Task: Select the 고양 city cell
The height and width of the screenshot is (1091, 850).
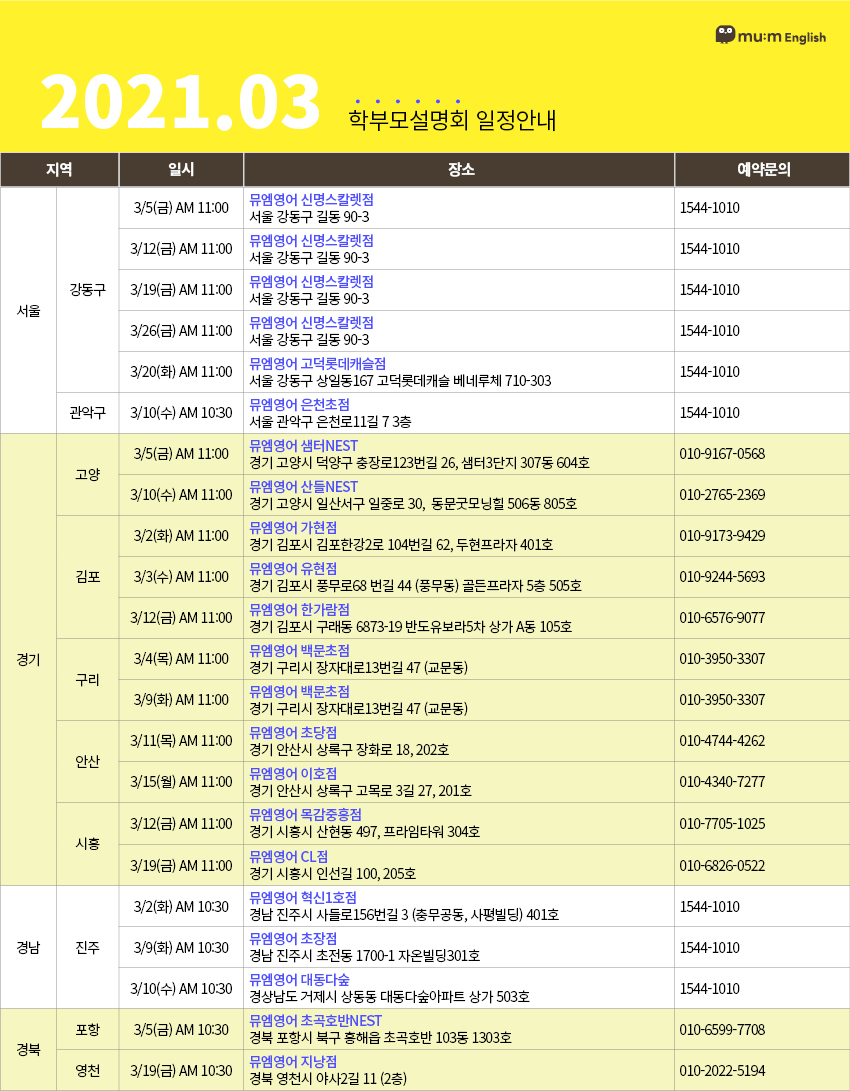Action: click(x=88, y=475)
